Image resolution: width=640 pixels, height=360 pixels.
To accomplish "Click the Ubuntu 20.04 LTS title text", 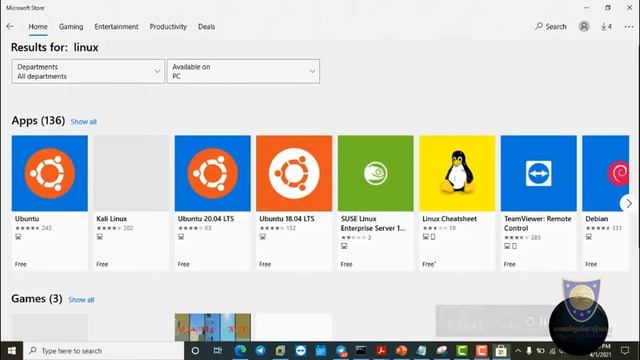I will point(206,219).
